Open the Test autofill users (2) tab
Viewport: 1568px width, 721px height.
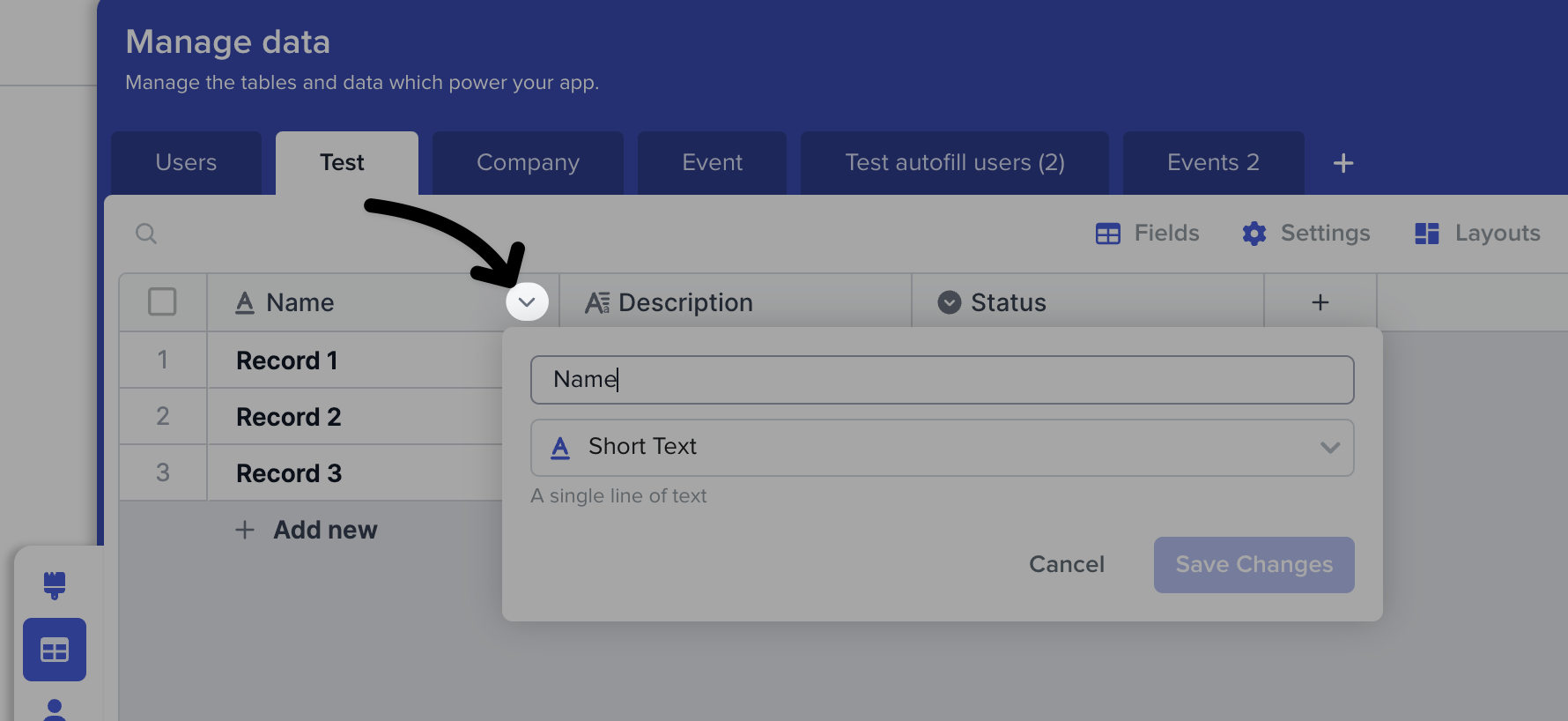pyautogui.click(x=954, y=163)
